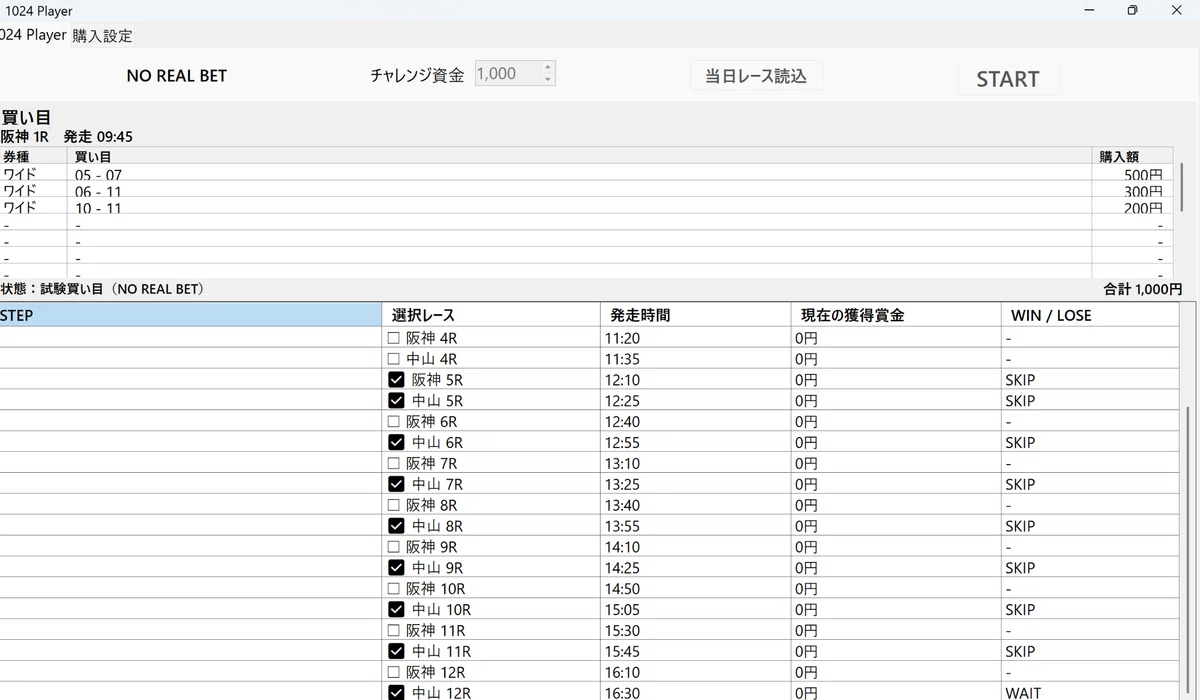
Task: Tick the 阪神 11R checkbox
Action: [x=393, y=631]
